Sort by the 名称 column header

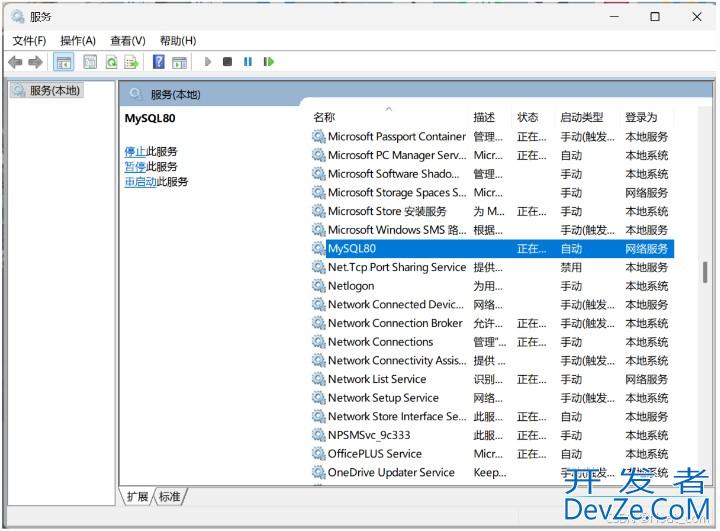tap(324, 117)
